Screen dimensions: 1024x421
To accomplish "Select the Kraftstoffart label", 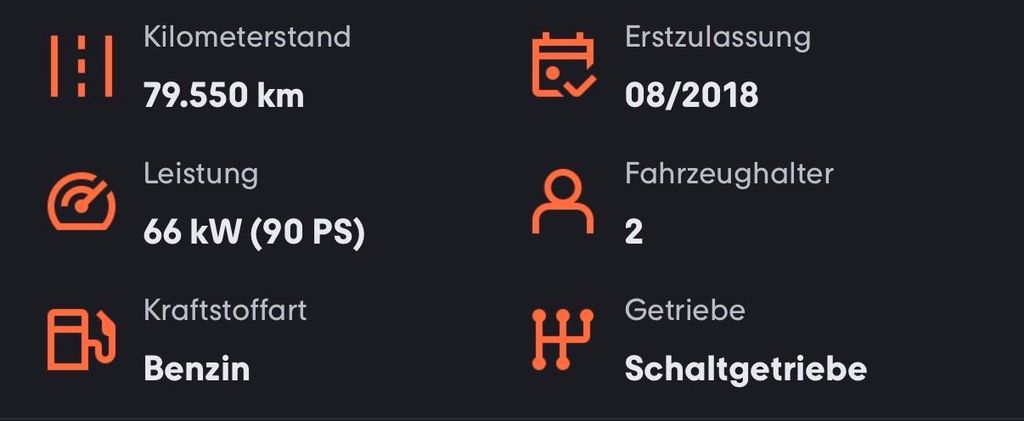I will (225, 310).
